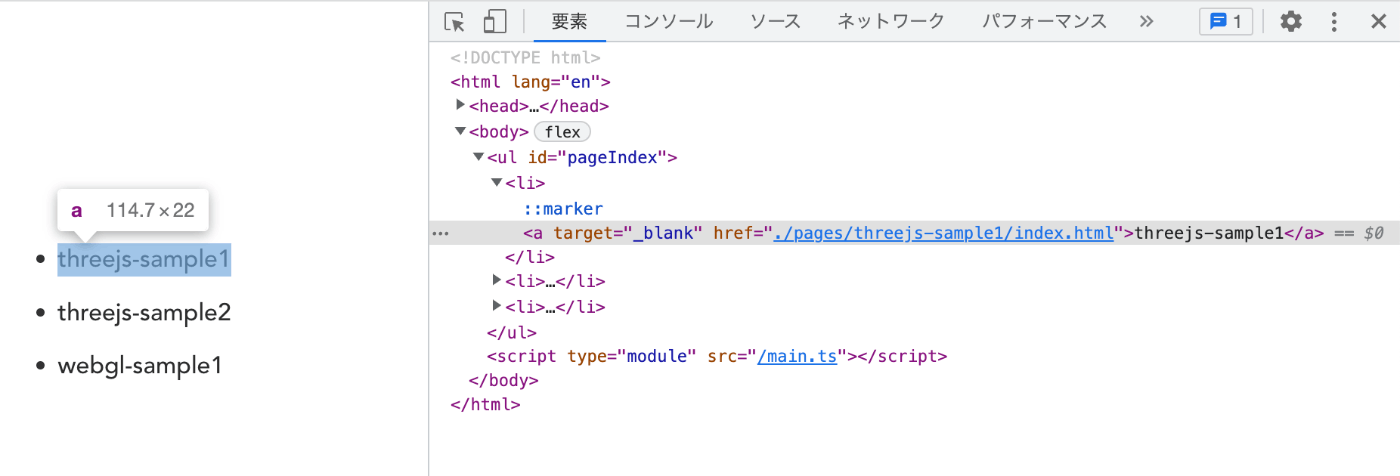This screenshot has height=476, width=1400.
Task: Open the webgl-sample1 page link
Action: [x=139, y=366]
